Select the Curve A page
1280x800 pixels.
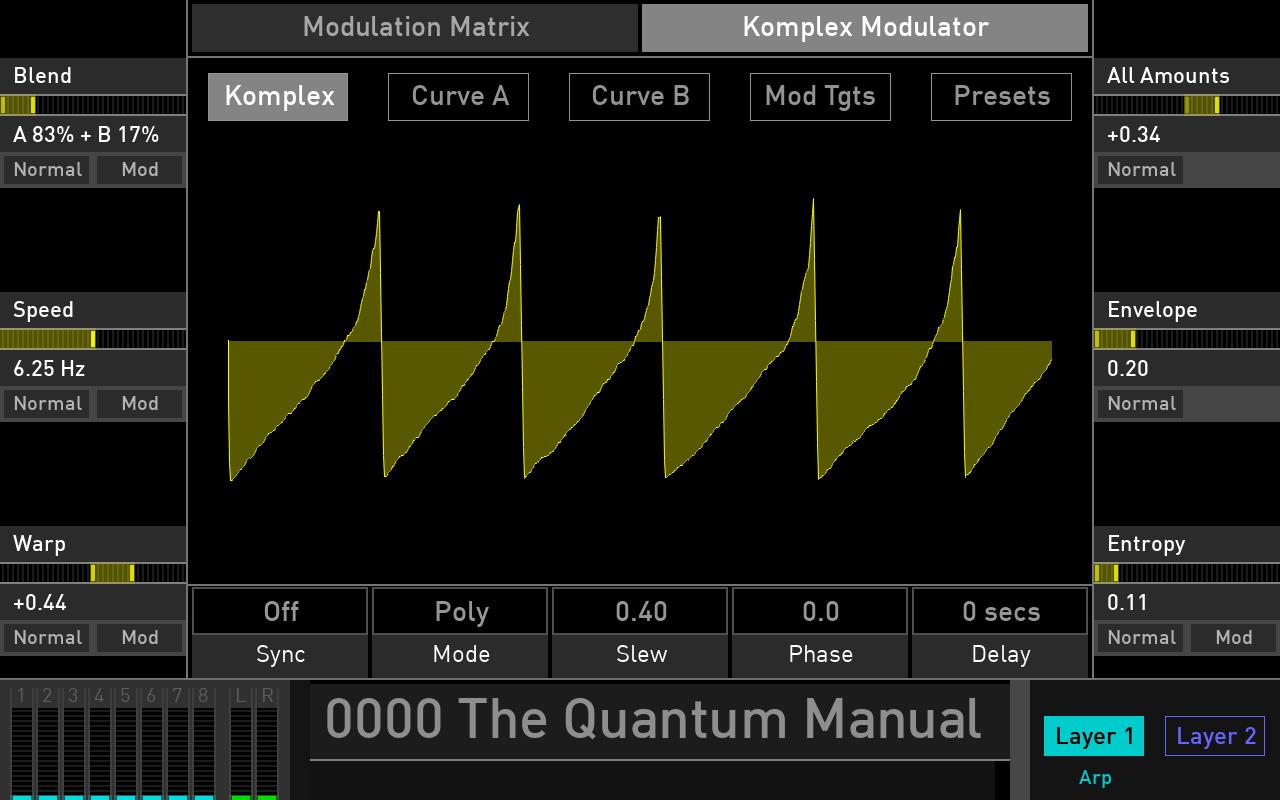tap(458, 96)
